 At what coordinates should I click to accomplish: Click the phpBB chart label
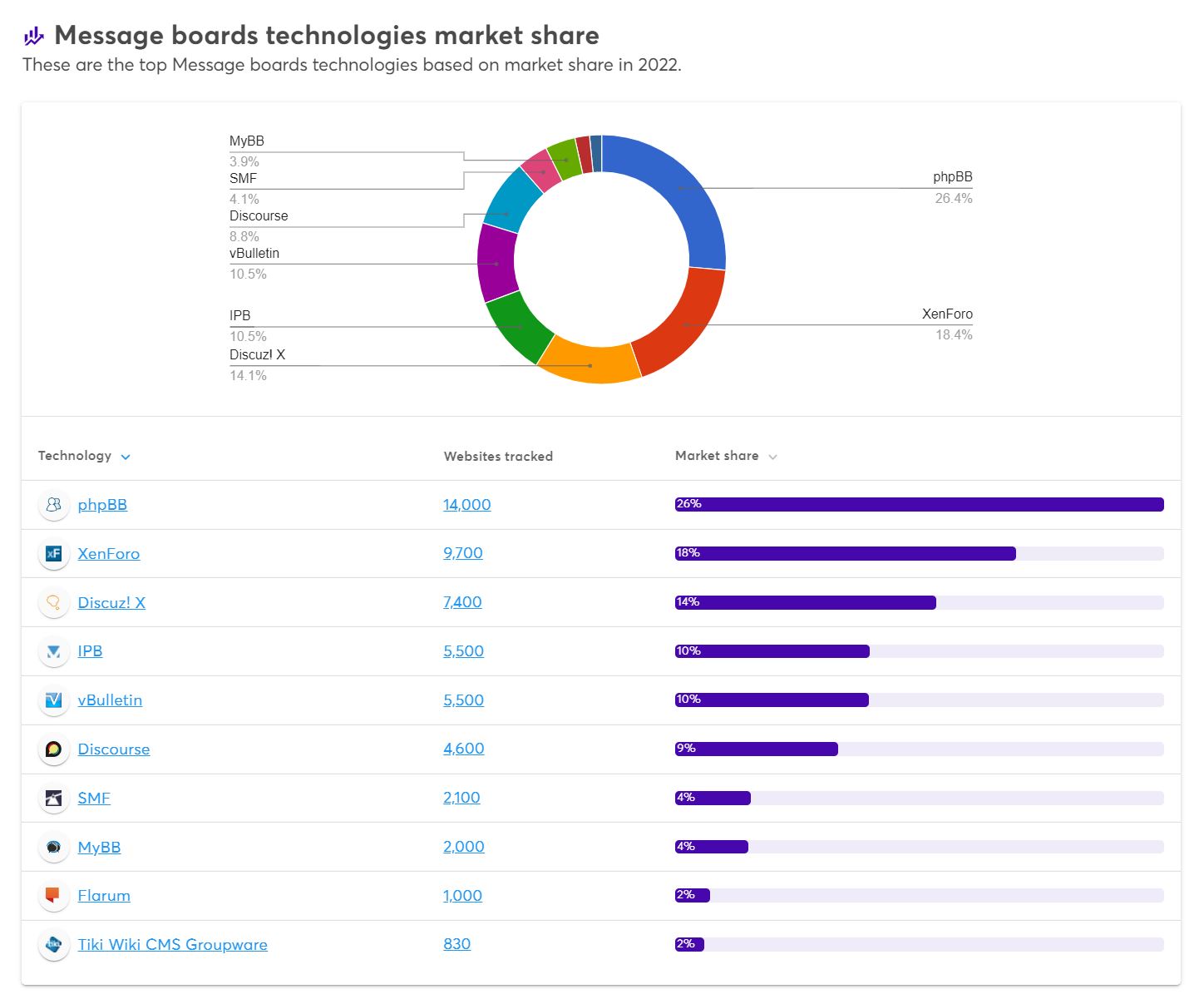point(952,177)
